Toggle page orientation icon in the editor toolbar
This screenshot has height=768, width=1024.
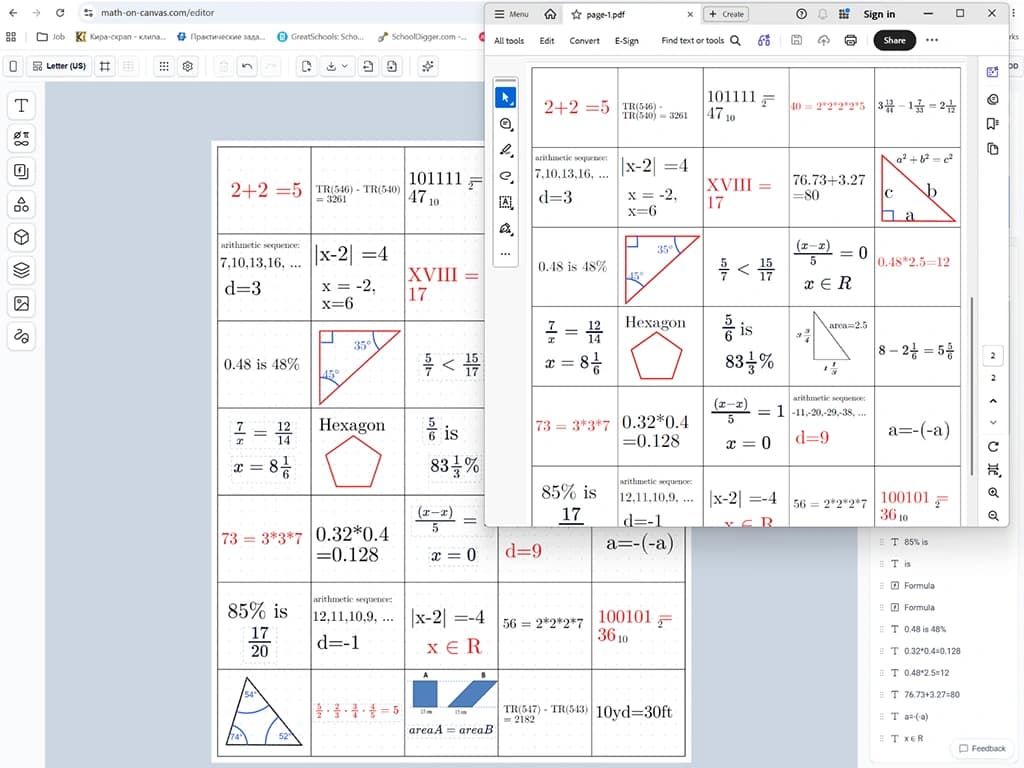click(x=14, y=66)
